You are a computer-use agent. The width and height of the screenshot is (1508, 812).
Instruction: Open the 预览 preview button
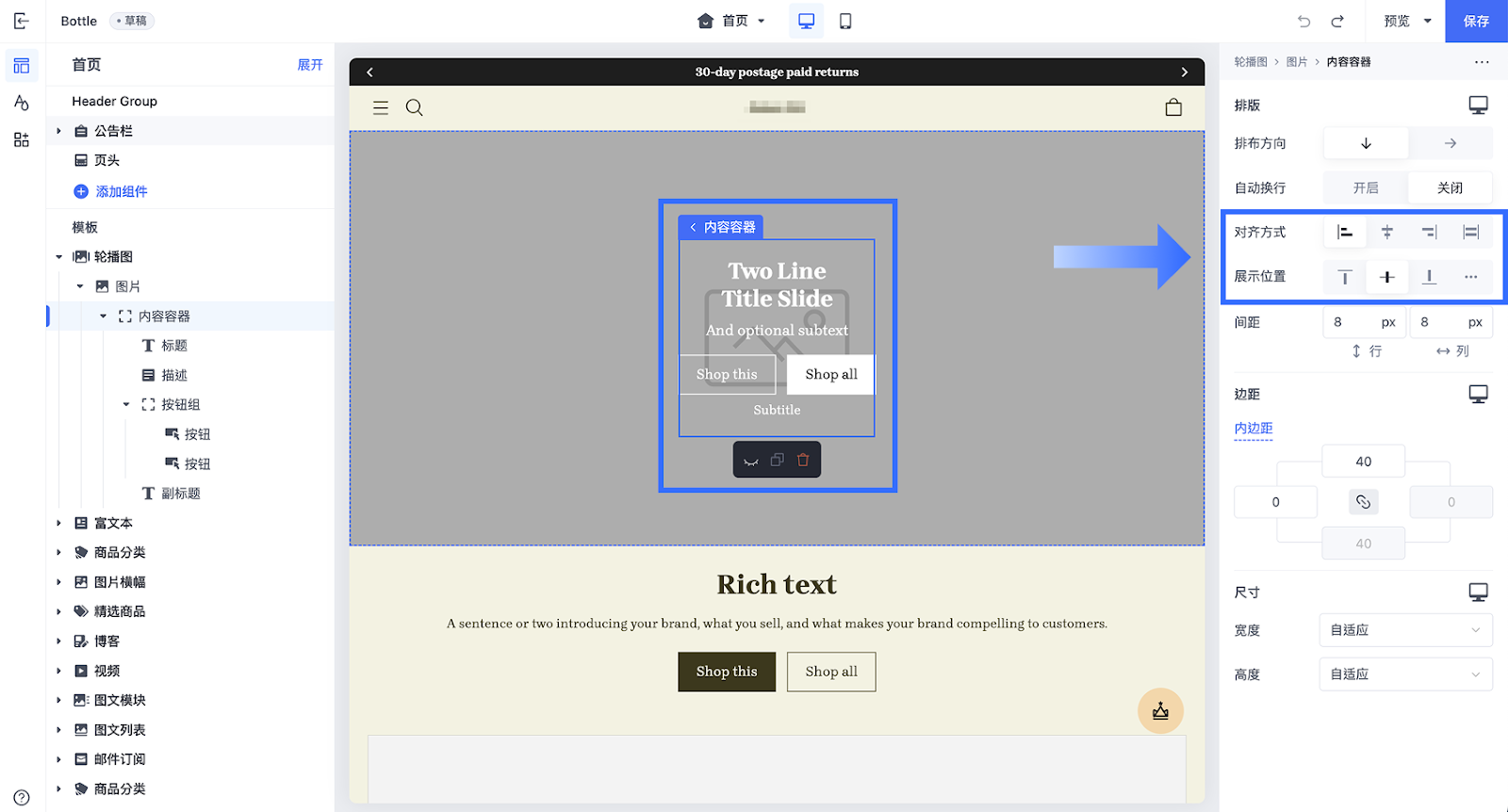[1397, 21]
